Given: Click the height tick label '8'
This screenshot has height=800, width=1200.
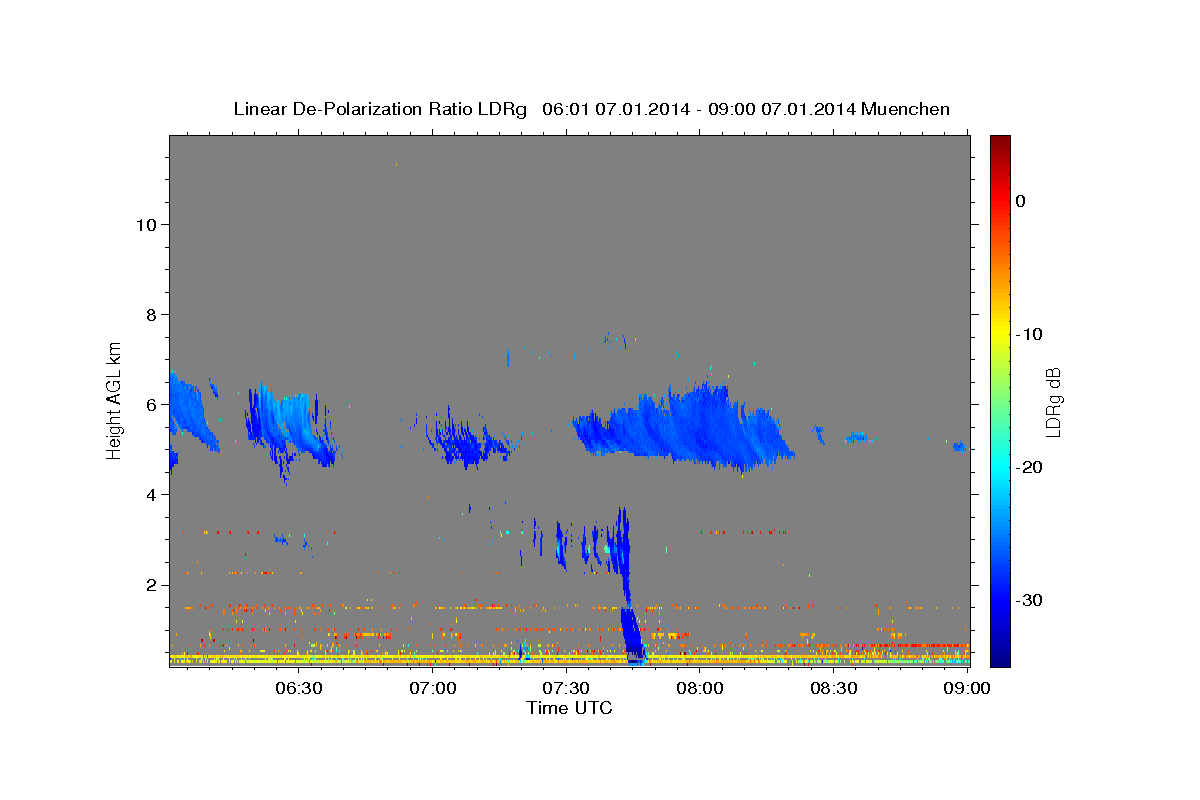Looking at the screenshot, I should [x=149, y=314].
